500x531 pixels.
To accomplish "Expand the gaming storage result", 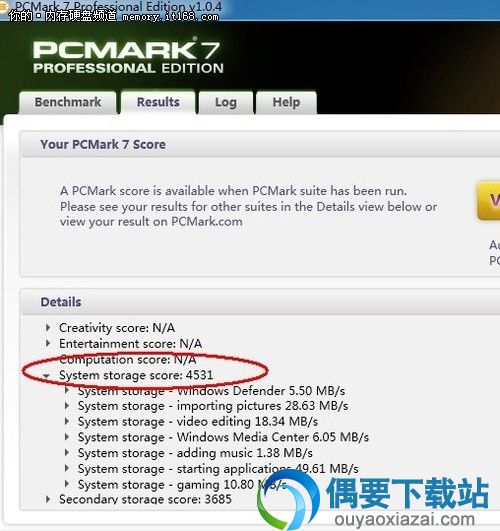I will 67,484.
